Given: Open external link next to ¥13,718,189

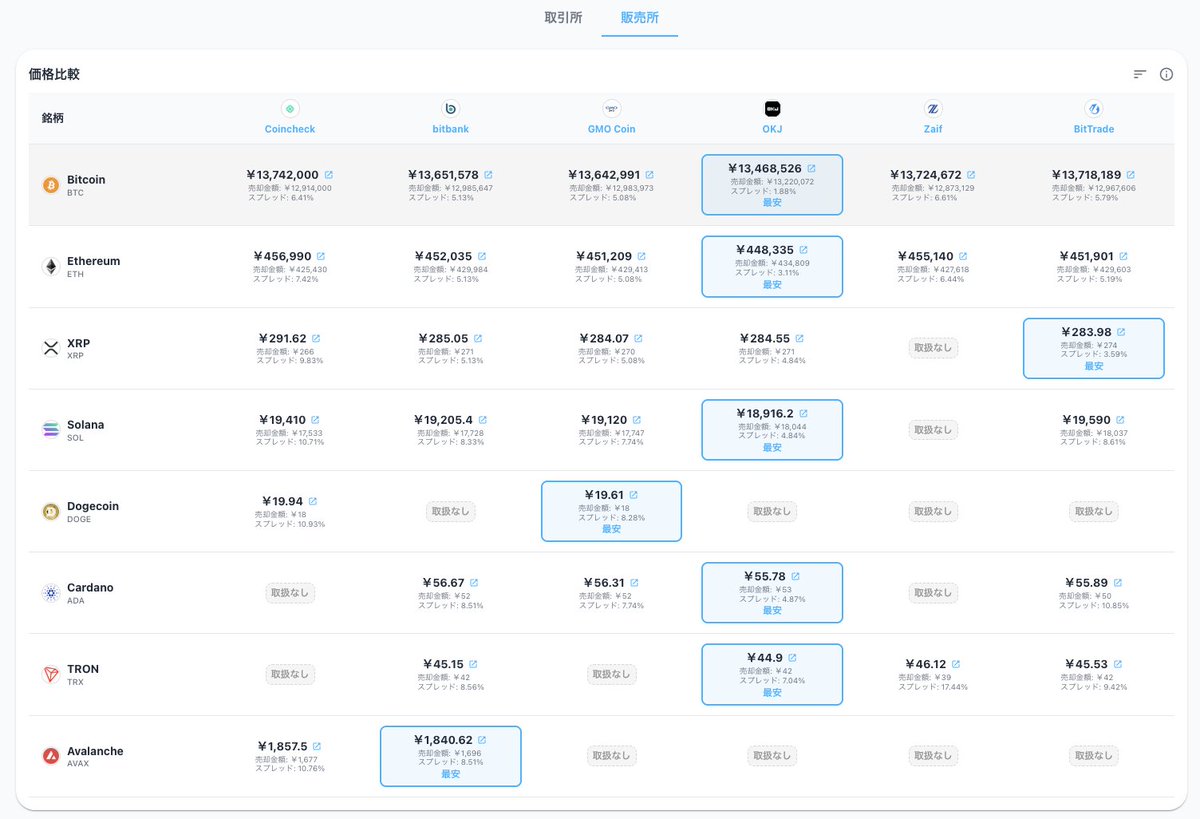Looking at the screenshot, I should point(1131,175).
